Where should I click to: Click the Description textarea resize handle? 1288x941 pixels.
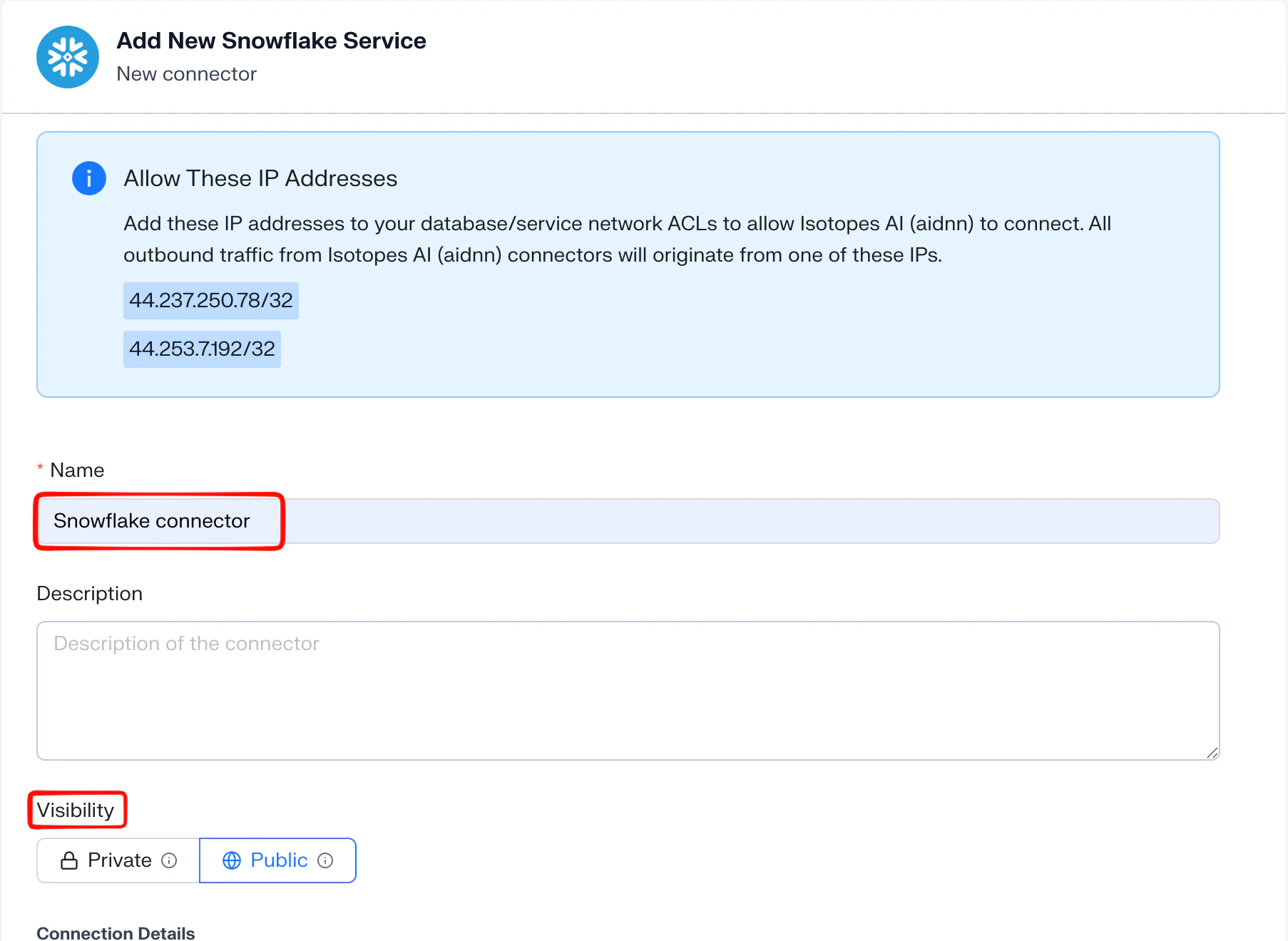[x=1212, y=753]
